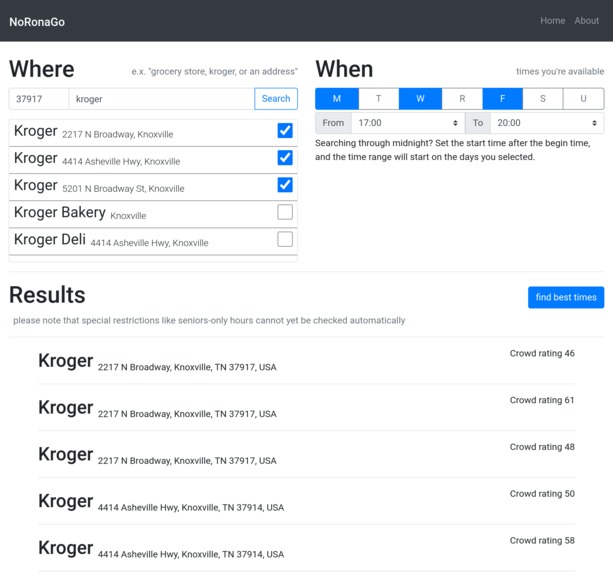This screenshot has width=613, height=573.
Task: Click the Kroger Deli list row text
Action: (111, 240)
